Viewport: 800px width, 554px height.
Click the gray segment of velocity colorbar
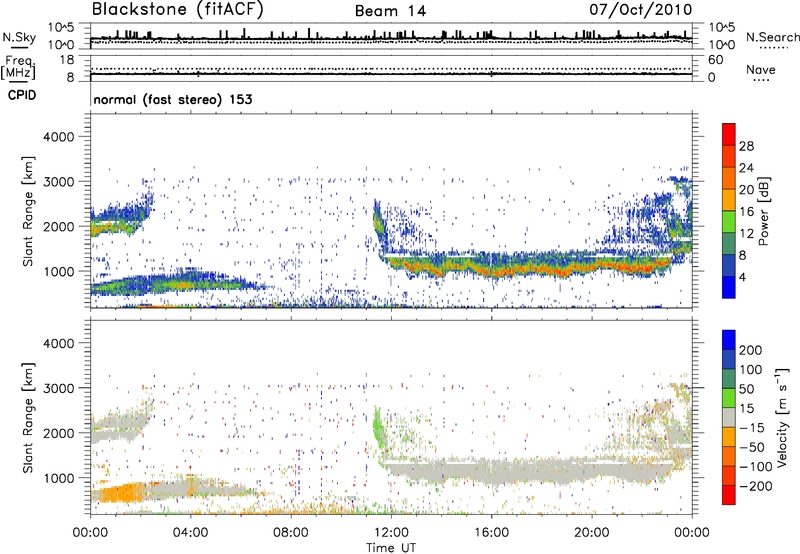(729, 418)
